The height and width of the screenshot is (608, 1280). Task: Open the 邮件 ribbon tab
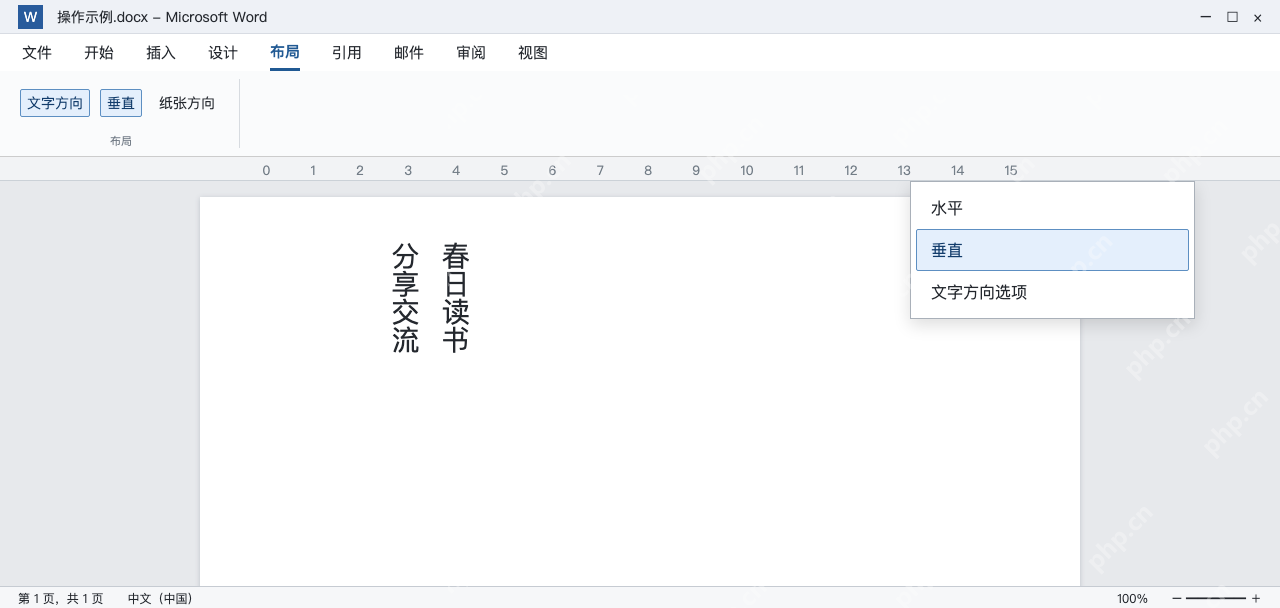point(409,53)
